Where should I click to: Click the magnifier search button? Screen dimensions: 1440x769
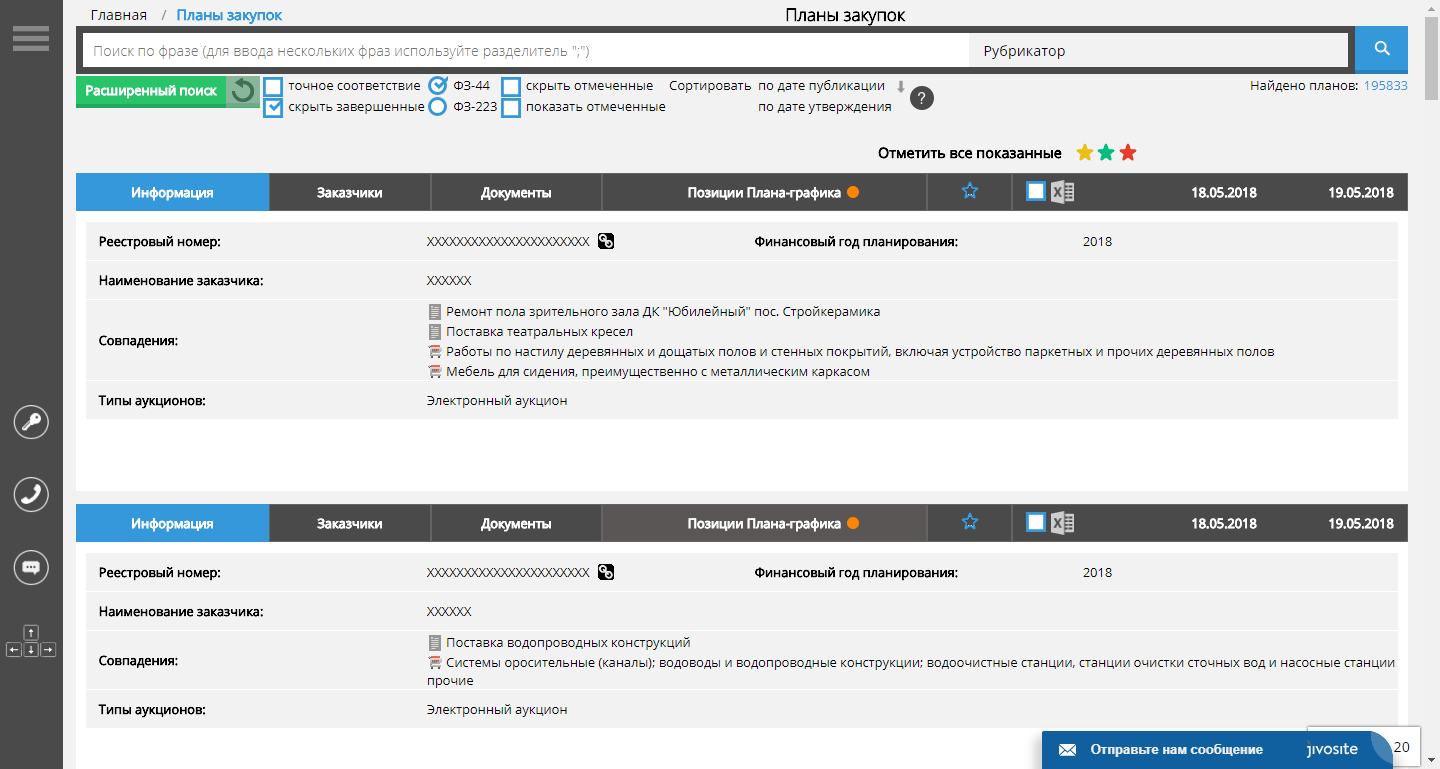coord(1382,49)
